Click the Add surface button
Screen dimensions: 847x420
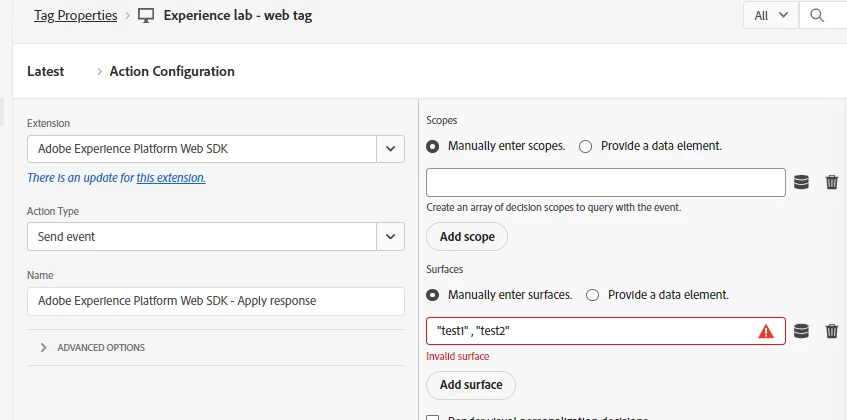click(471, 385)
